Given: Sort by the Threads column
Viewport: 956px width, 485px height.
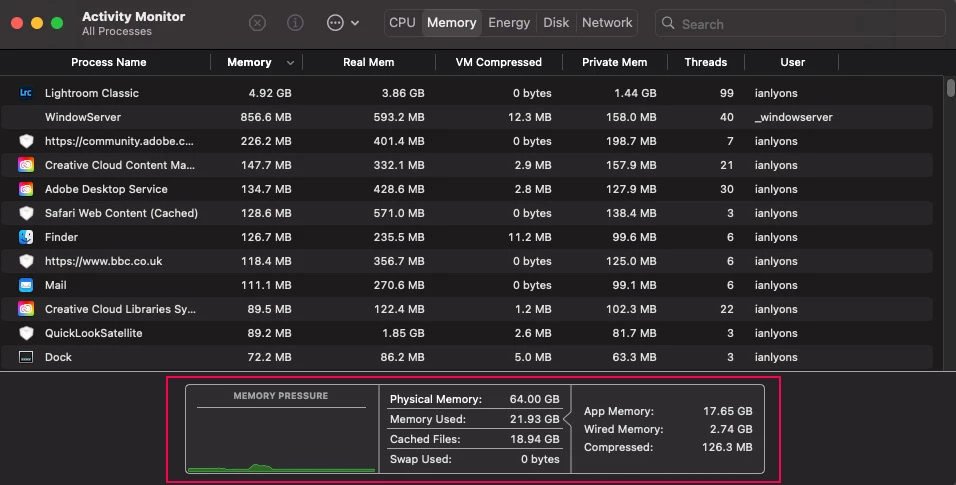Looking at the screenshot, I should pos(706,62).
